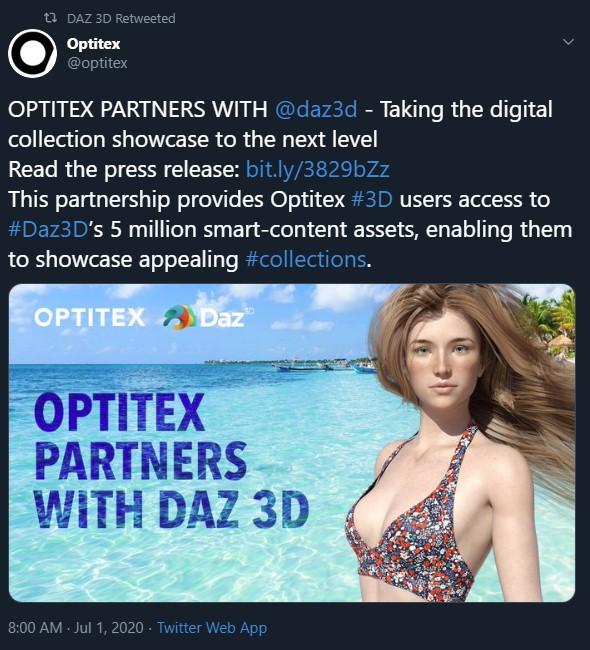The width and height of the screenshot is (590, 650).
Task: Click the 8:00 AM · Jul 1, 2020 timestamp
Action: tap(76, 627)
